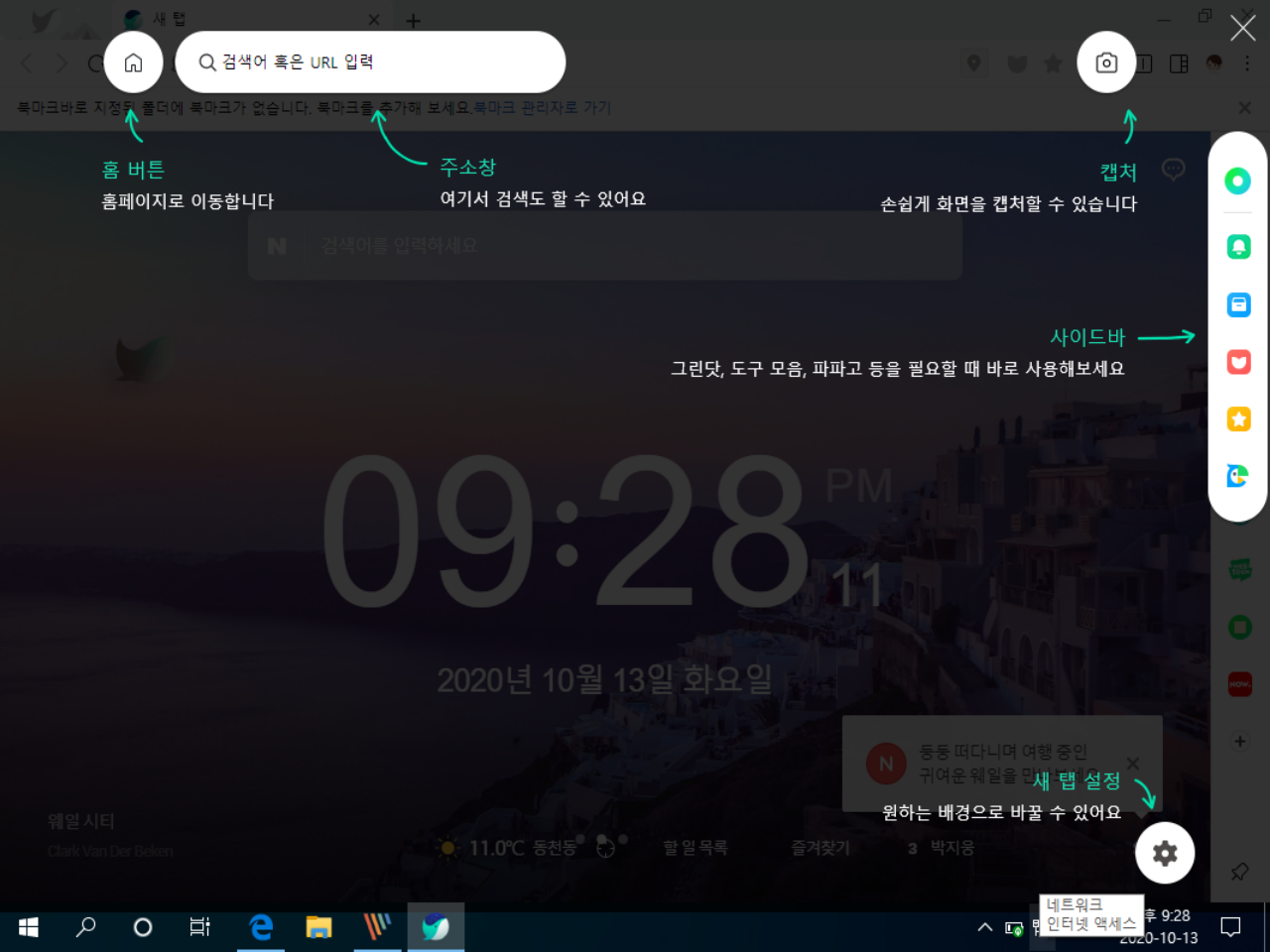Close the Naver notification card
The width and height of the screenshot is (1270, 952).
[x=1133, y=763]
